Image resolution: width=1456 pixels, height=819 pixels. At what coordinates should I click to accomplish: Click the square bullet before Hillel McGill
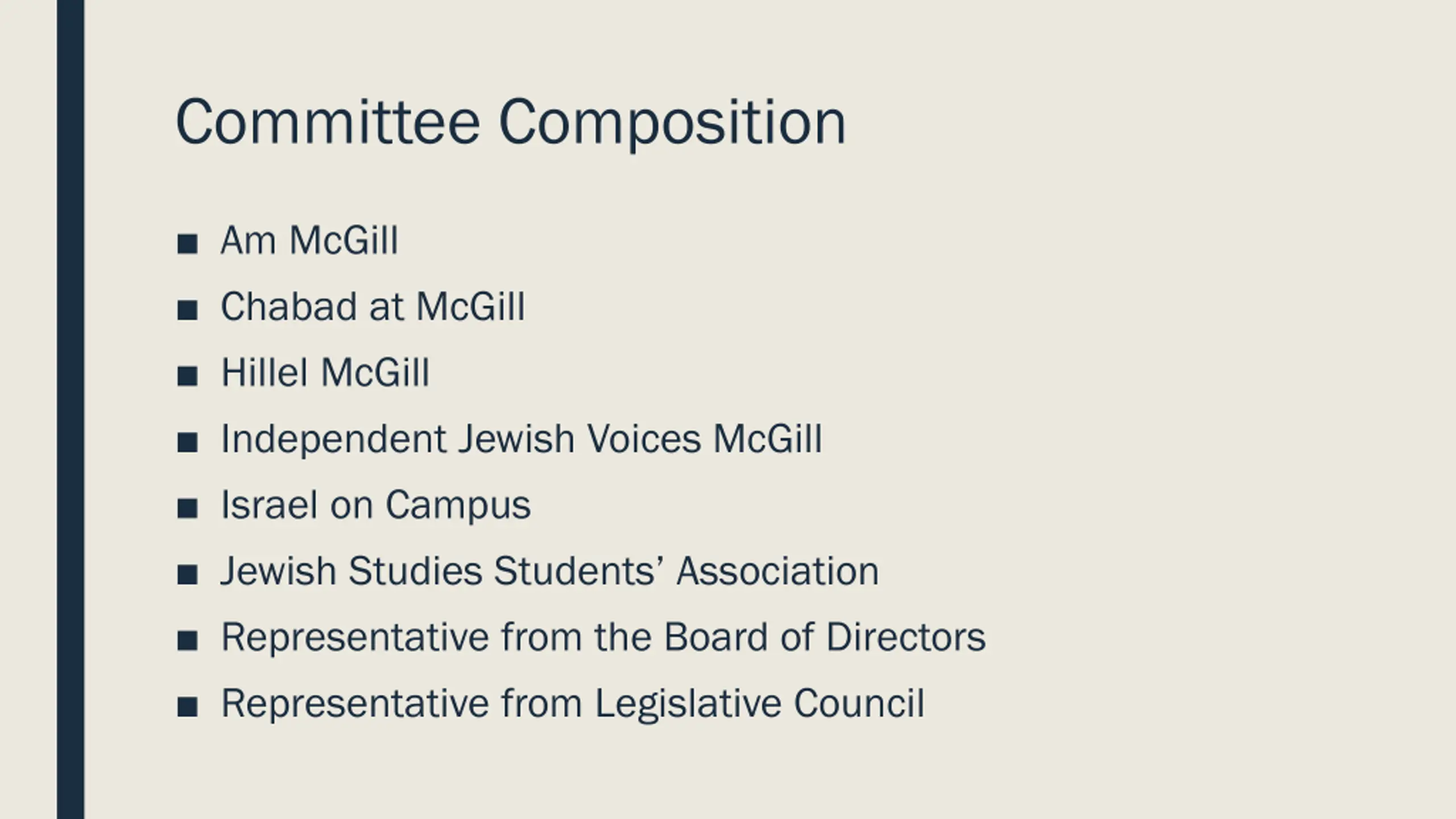click(187, 376)
